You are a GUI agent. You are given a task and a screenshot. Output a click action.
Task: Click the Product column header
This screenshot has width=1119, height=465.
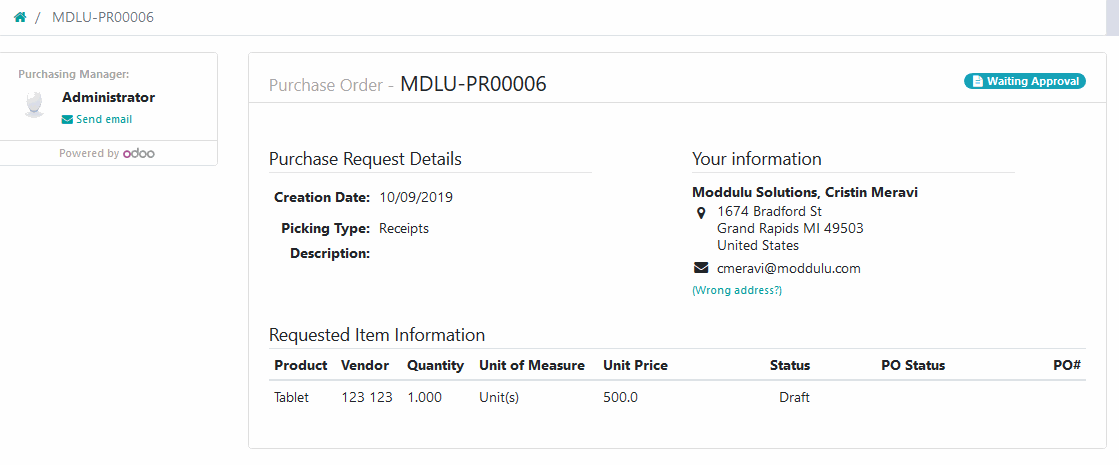300,365
